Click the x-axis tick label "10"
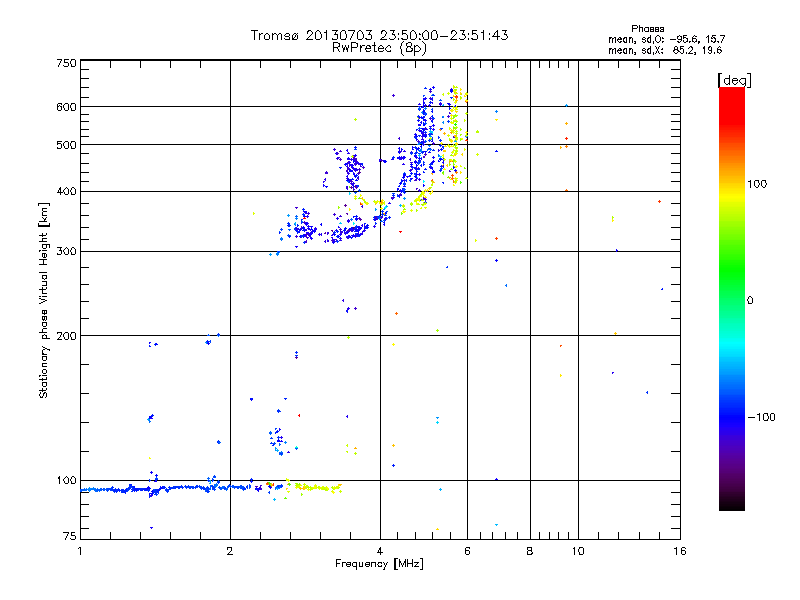 coord(578,551)
